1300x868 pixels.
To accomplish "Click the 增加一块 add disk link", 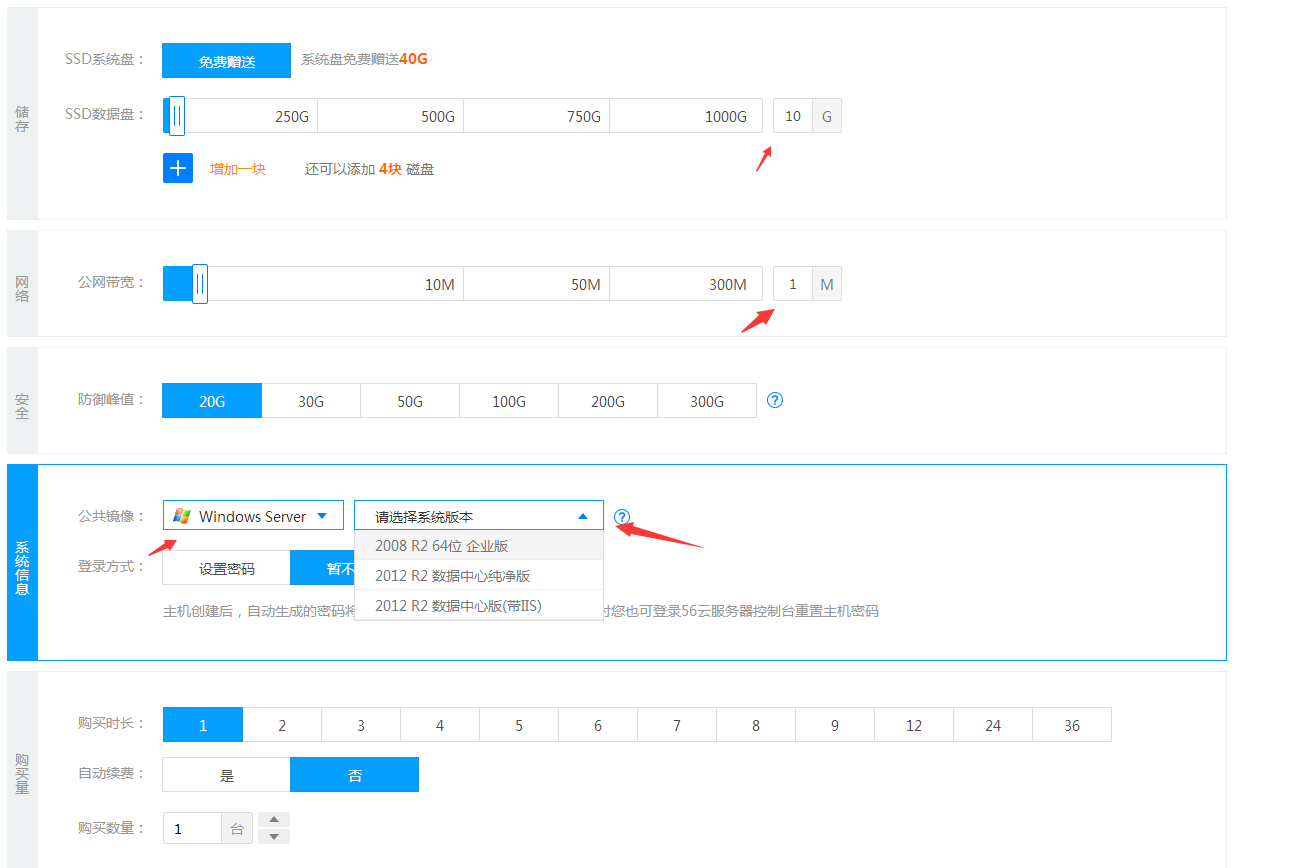I will pos(238,169).
